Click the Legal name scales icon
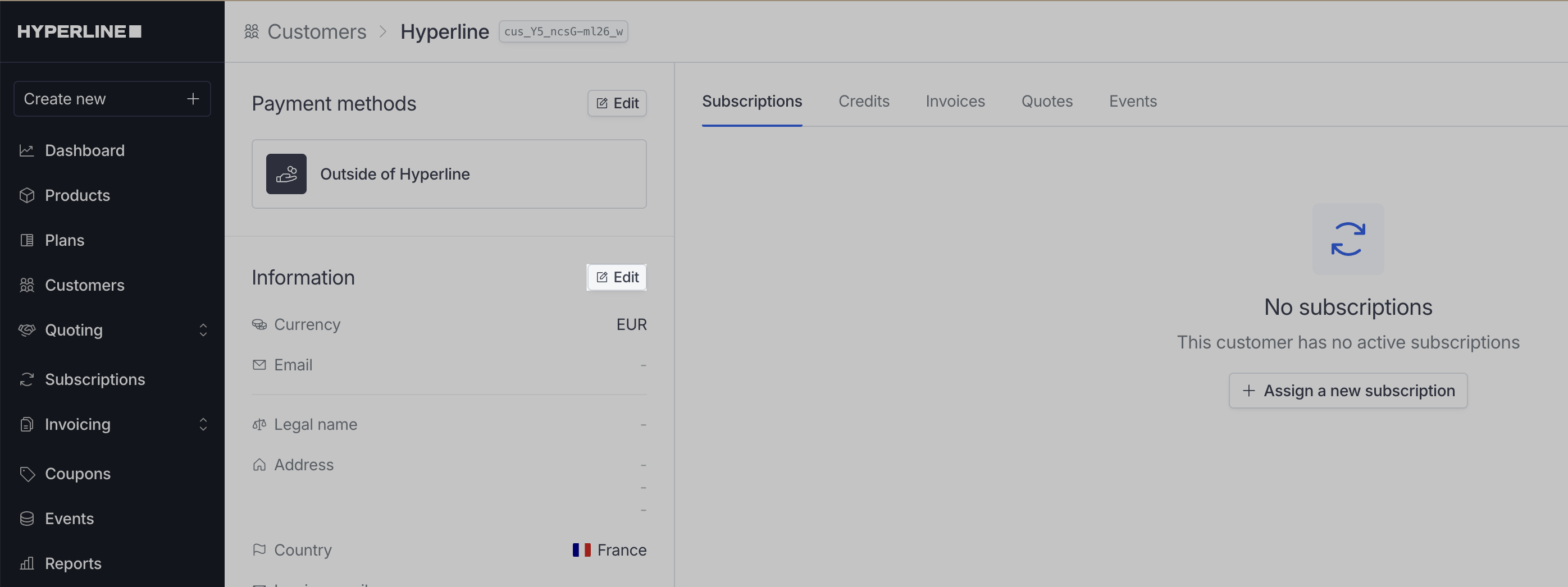This screenshot has height=587, width=1568. pos(259,424)
